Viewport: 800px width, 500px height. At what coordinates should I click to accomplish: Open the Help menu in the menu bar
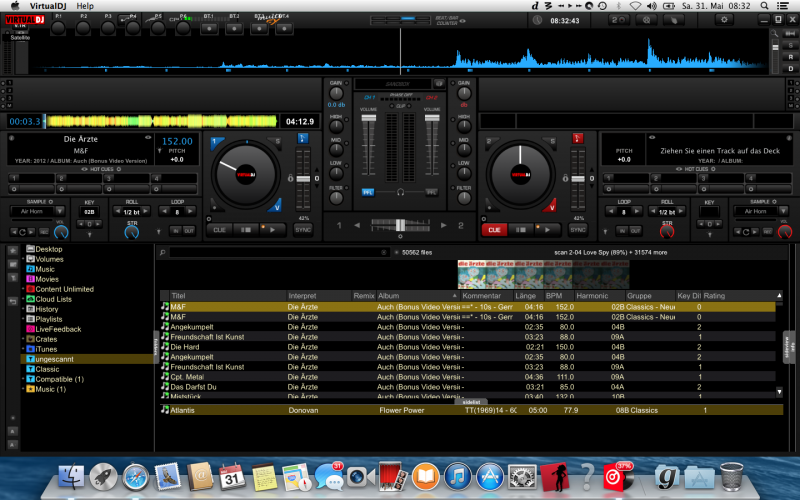pos(85,6)
